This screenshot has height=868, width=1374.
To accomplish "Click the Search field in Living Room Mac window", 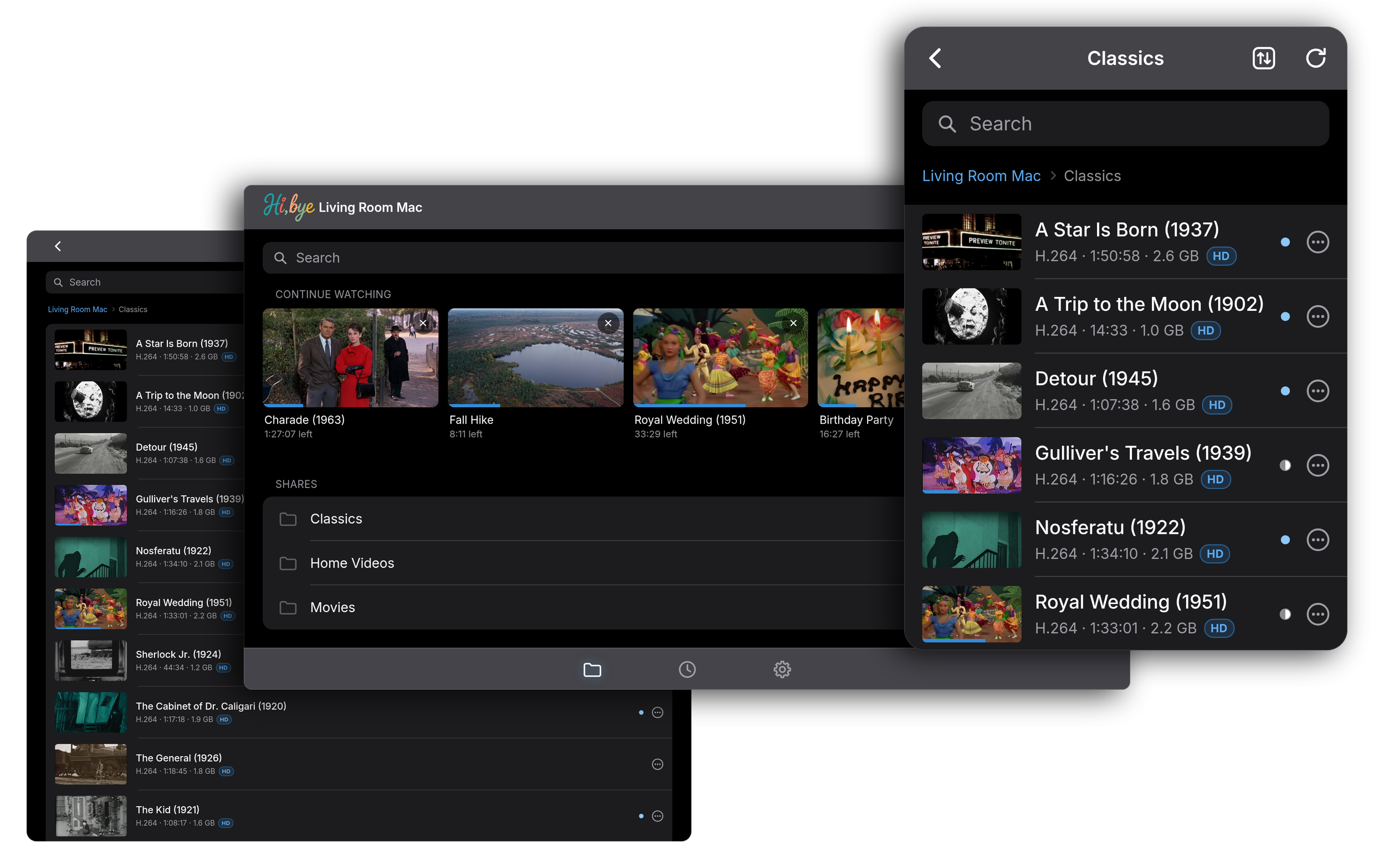I will coord(583,258).
